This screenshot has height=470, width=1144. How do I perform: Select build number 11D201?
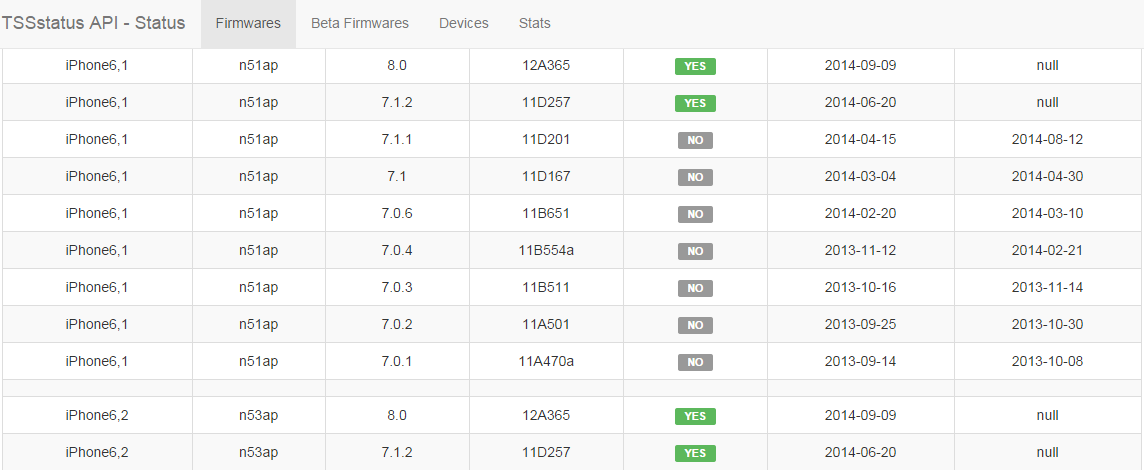546,139
